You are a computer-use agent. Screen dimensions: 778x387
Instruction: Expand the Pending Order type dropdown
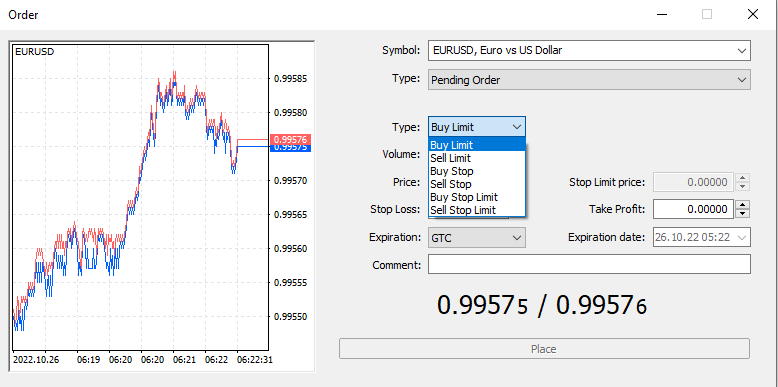(x=742, y=79)
